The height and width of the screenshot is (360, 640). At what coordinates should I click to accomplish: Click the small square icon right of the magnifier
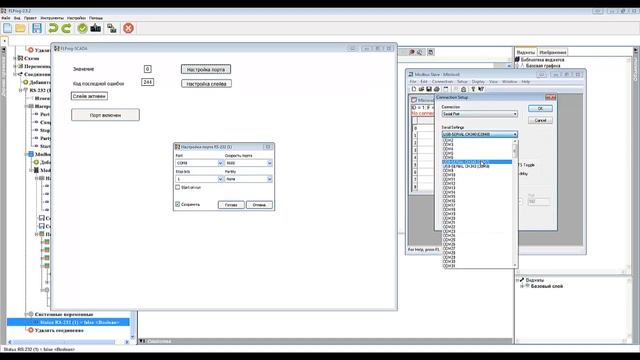click(x=431, y=52)
